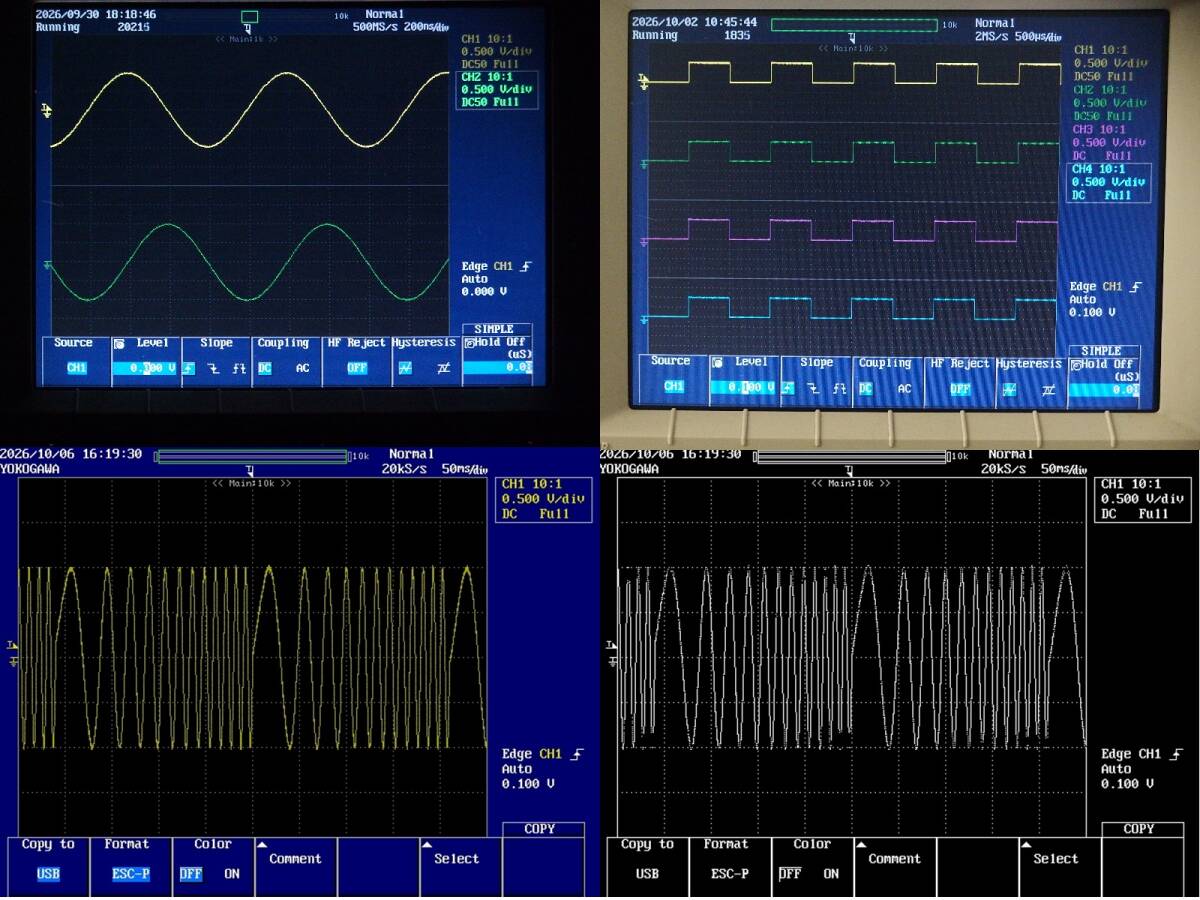Choose low hysteresis icon on the sine-wave scope

click(405, 368)
